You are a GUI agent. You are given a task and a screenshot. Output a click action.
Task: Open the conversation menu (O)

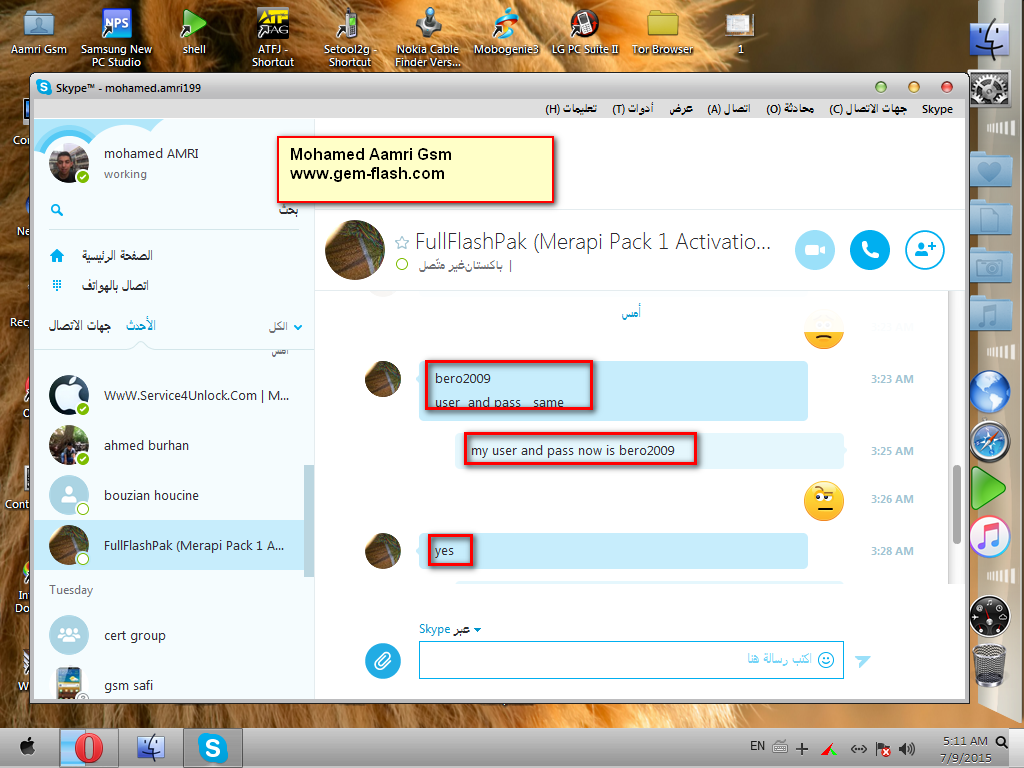click(x=790, y=109)
